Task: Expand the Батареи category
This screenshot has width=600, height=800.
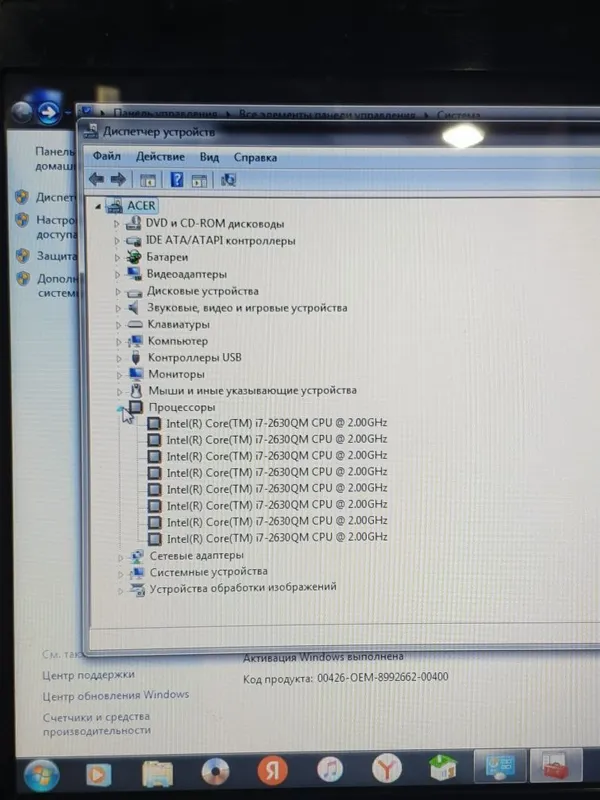Action: pyautogui.click(x=117, y=258)
